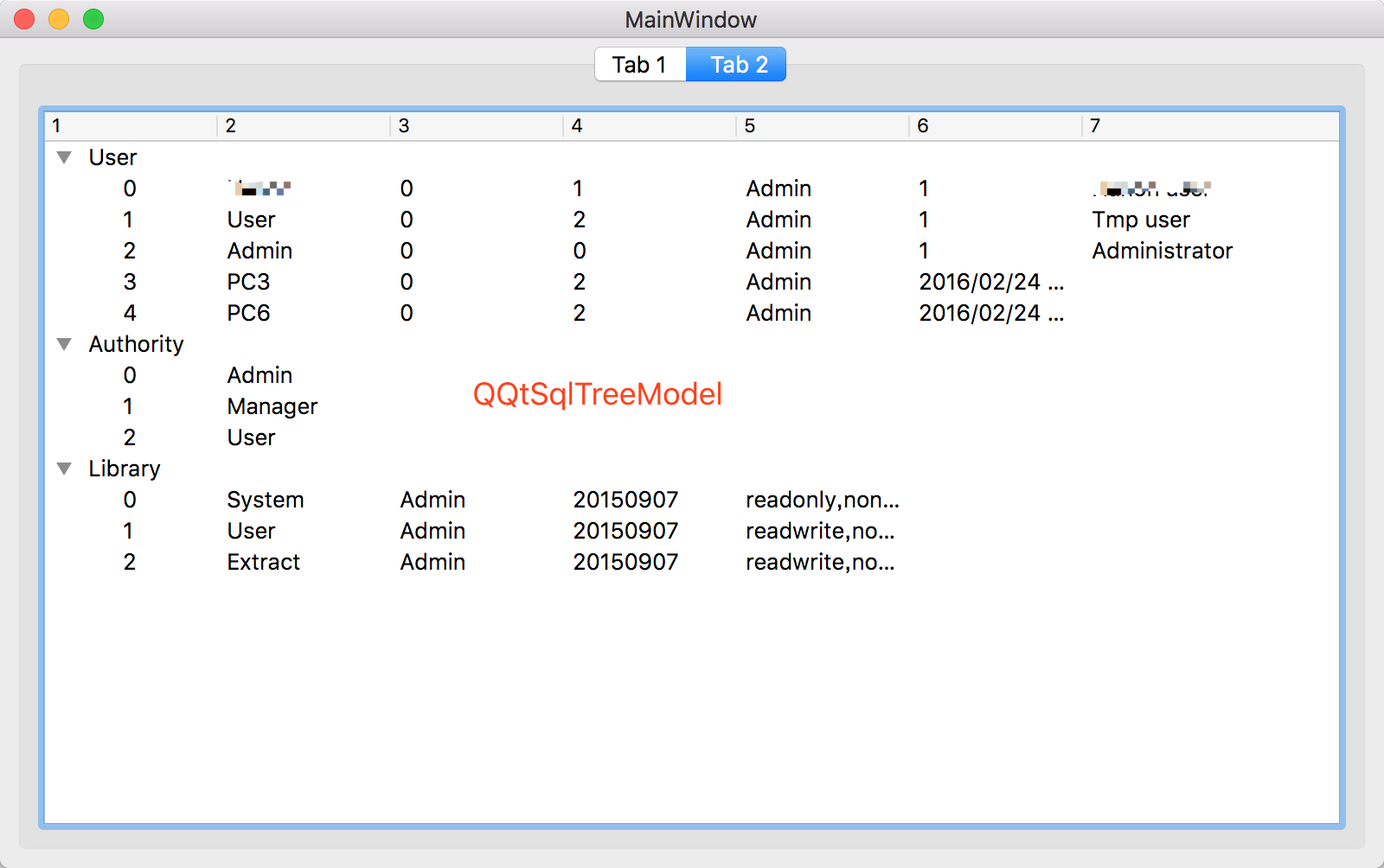Maximize MainWindow with green button

pyautogui.click(x=93, y=19)
